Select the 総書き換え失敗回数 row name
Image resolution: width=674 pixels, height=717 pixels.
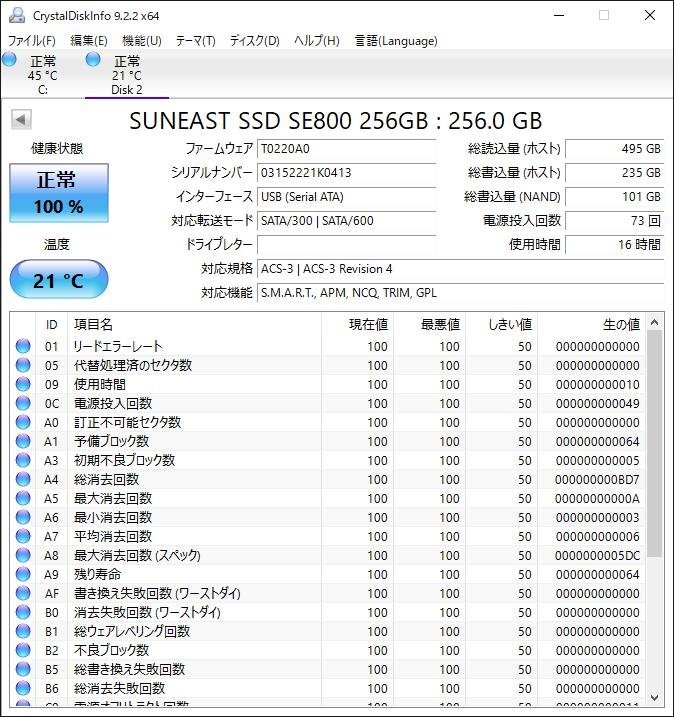click(x=129, y=669)
